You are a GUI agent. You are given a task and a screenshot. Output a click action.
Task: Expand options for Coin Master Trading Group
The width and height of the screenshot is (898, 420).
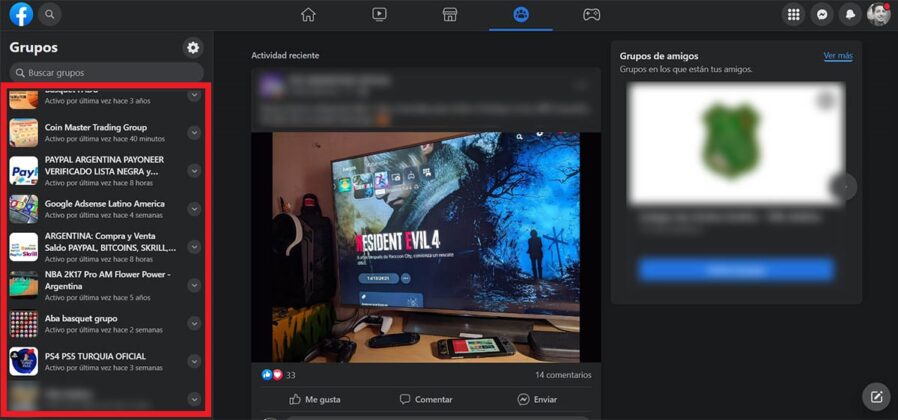[x=194, y=133]
